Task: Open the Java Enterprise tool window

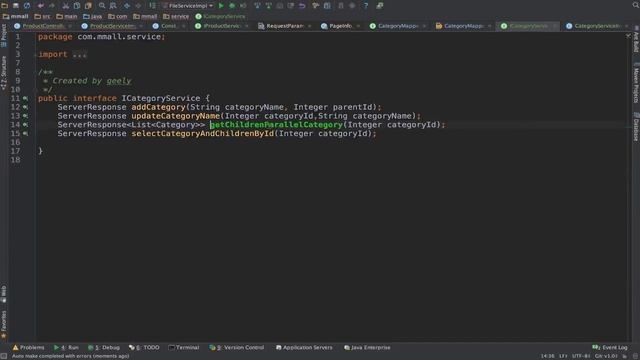Action: (x=367, y=347)
